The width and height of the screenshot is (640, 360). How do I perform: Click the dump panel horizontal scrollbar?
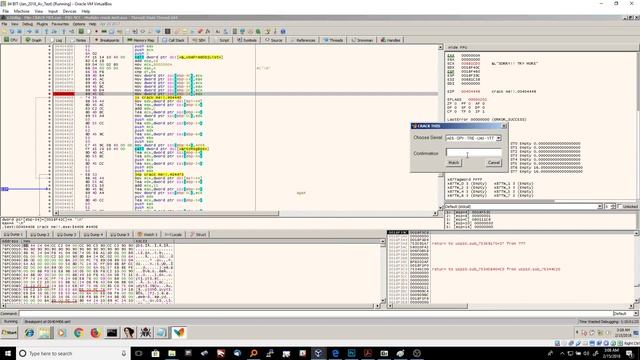click(x=190, y=306)
